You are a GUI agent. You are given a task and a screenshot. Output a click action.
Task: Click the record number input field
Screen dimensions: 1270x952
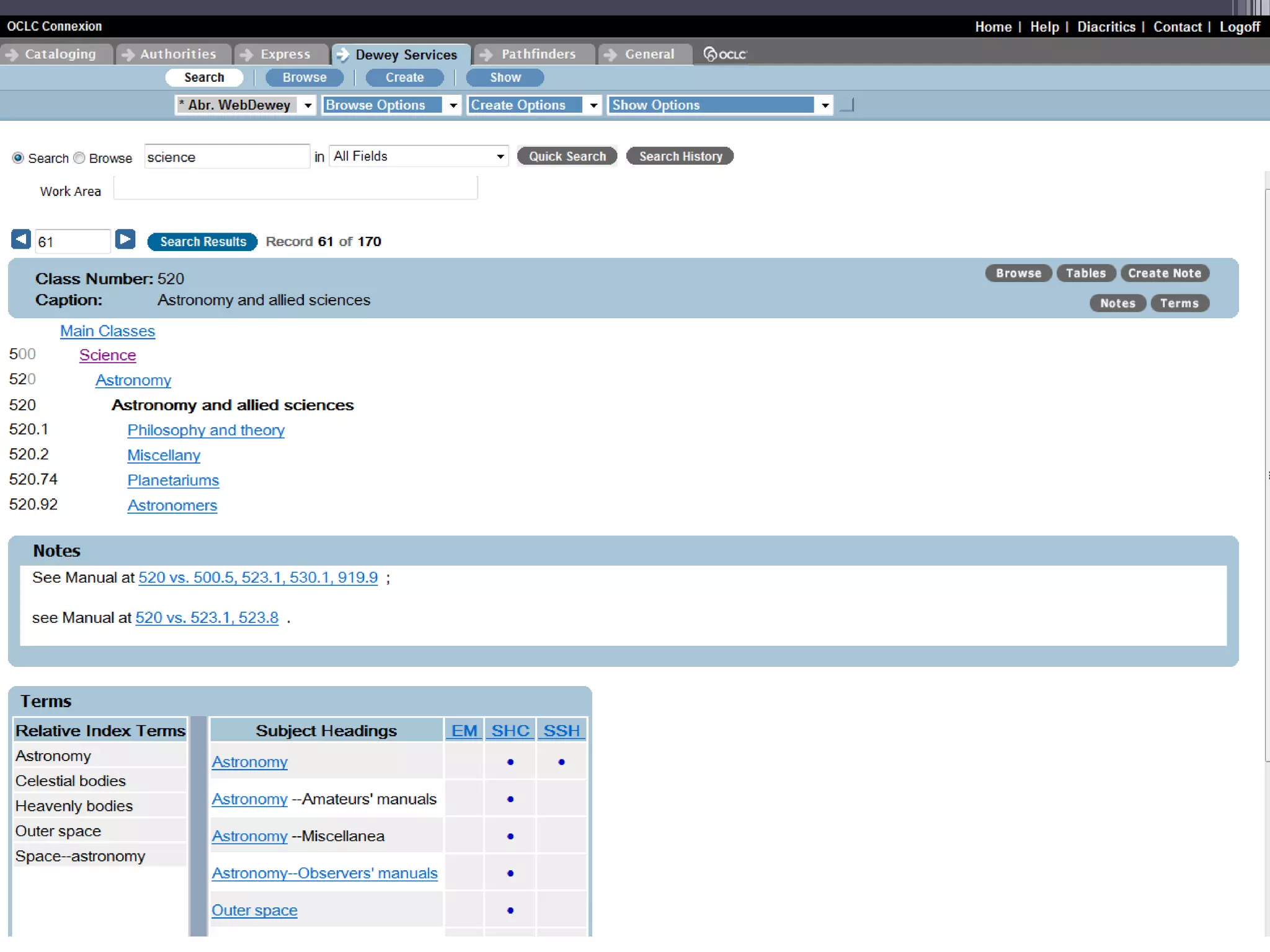[x=72, y=242]
